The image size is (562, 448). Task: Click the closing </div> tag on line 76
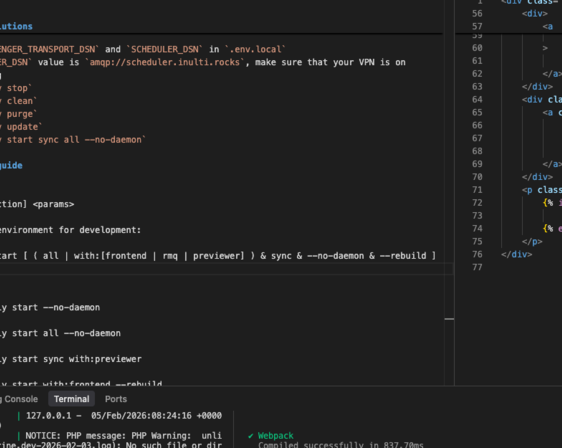pyautogui.click(x=516, y=254)
